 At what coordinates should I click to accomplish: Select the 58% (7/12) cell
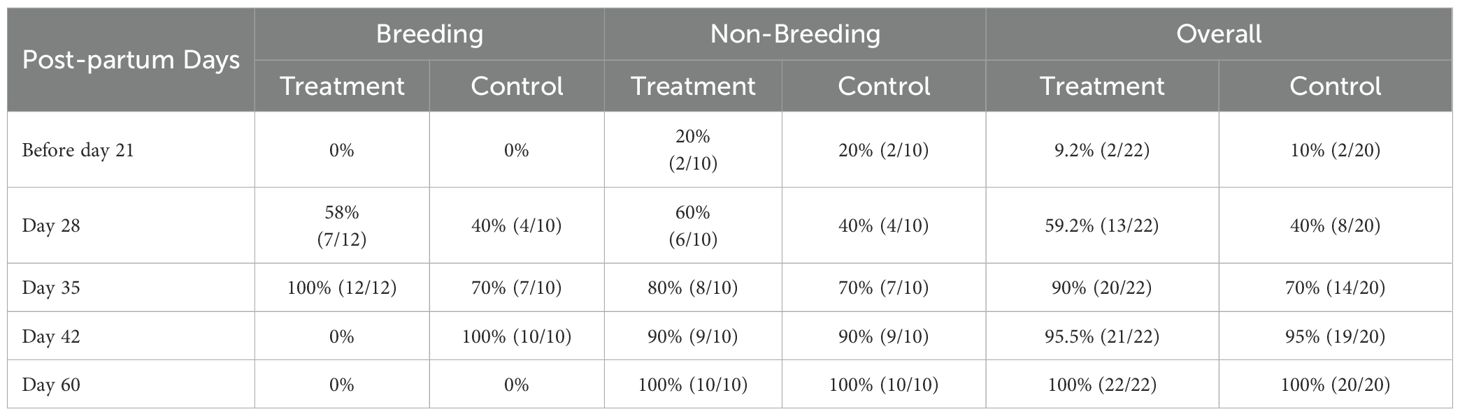point(342,226)
